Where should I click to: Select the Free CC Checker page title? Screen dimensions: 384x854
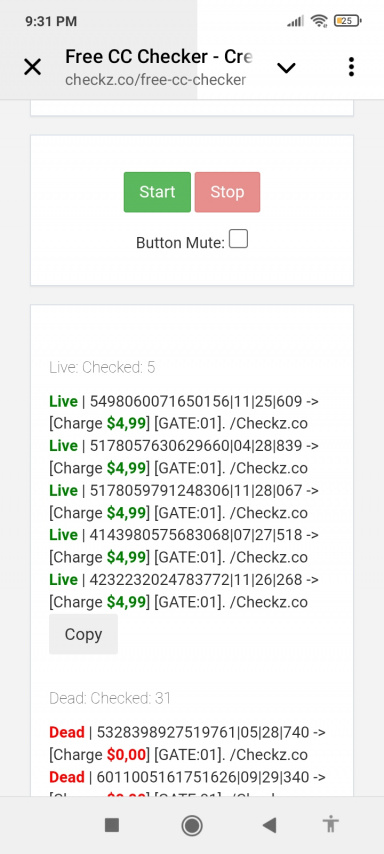tap(159, 57)
